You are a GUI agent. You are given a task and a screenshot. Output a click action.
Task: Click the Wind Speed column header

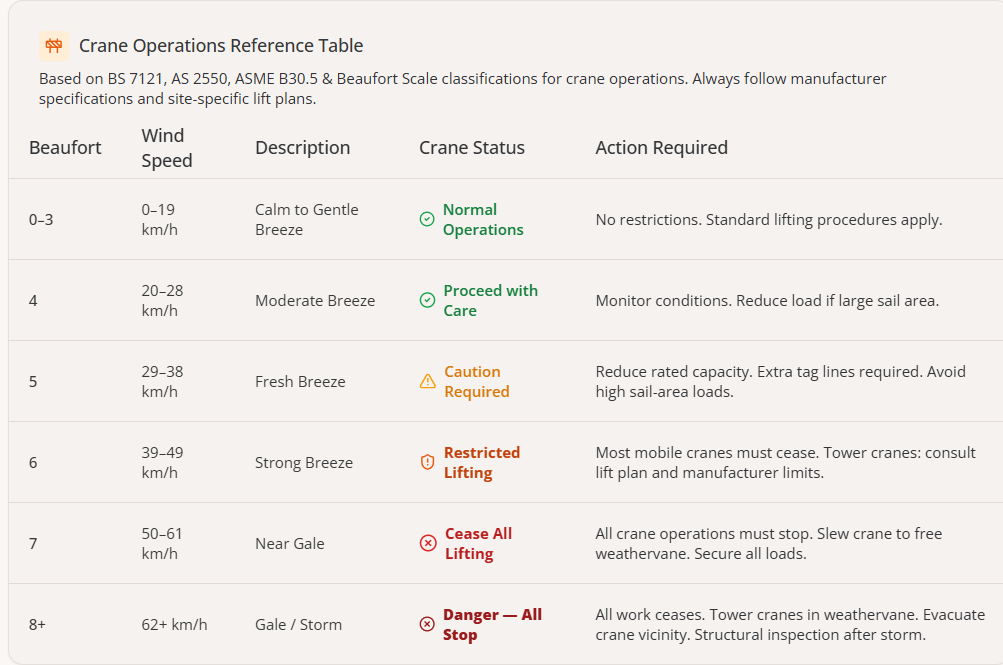(167, 148)
